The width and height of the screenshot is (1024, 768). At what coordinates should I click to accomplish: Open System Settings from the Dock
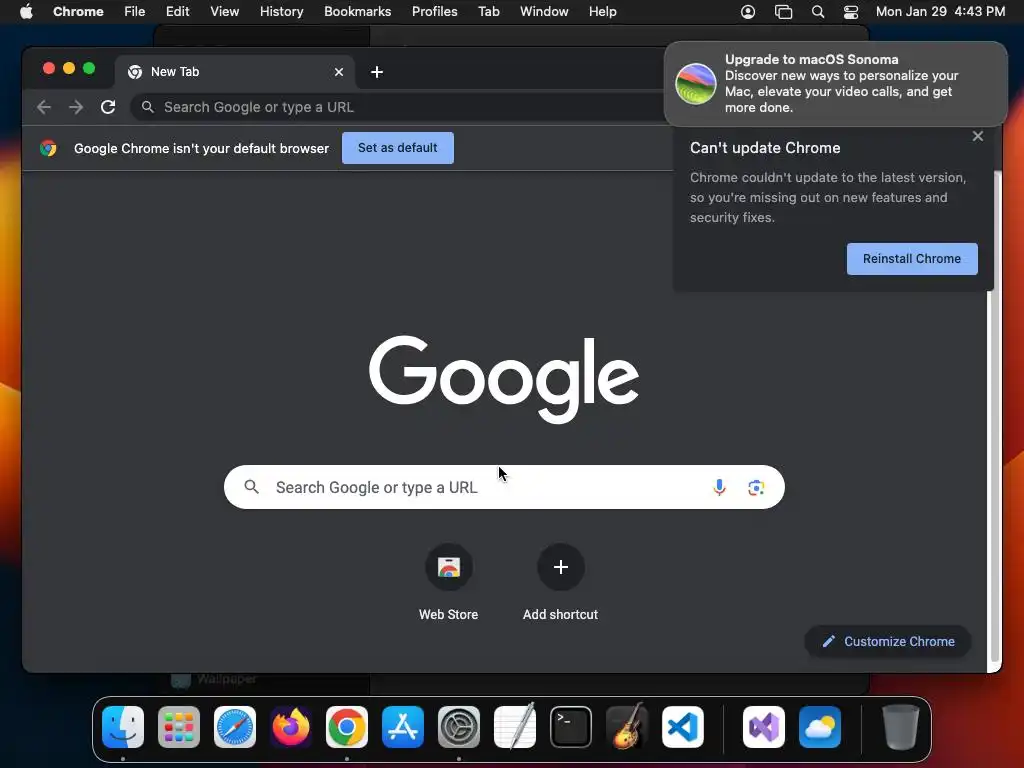(458, 727)
